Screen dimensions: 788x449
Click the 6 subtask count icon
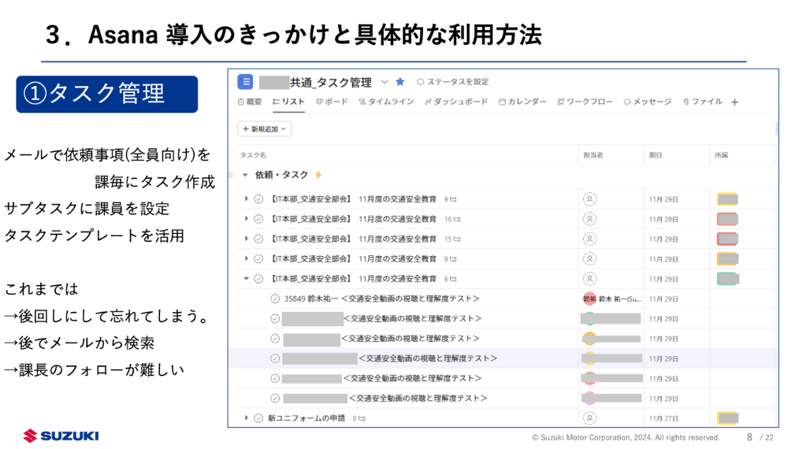[451, 279]
